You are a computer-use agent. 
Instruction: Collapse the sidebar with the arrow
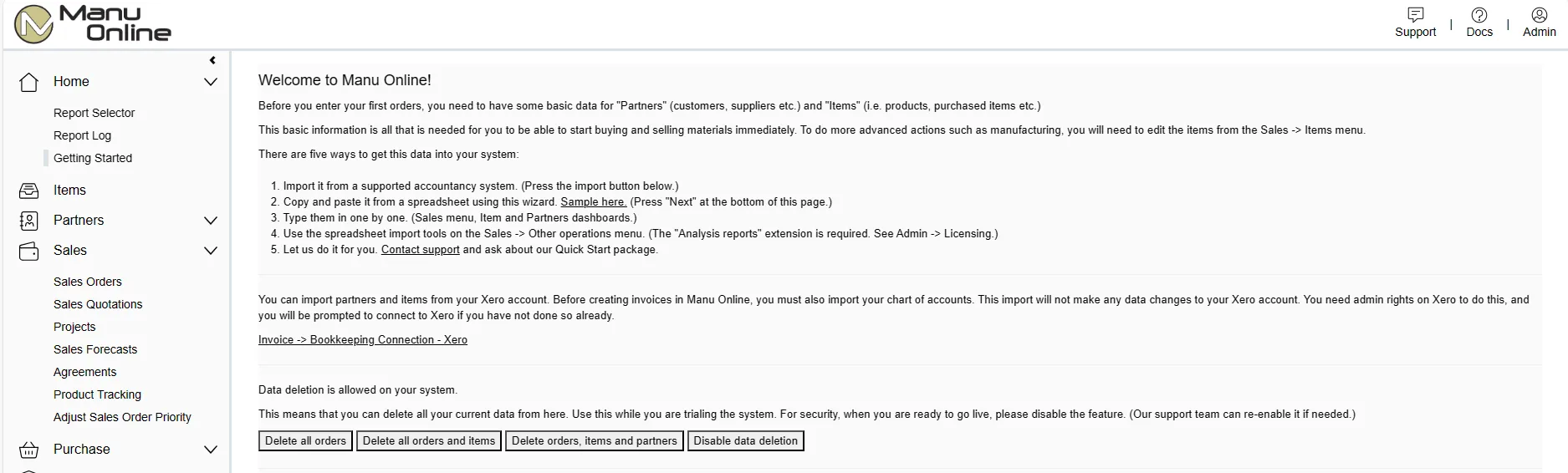212,60
